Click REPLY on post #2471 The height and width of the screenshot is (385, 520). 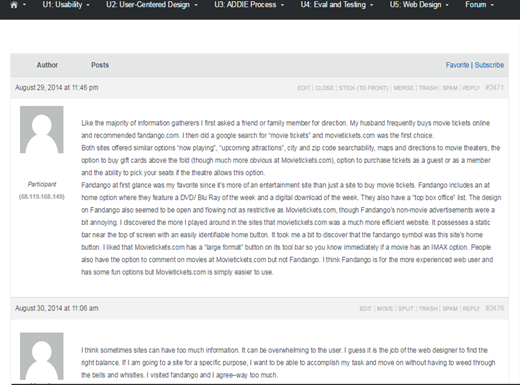471,88
